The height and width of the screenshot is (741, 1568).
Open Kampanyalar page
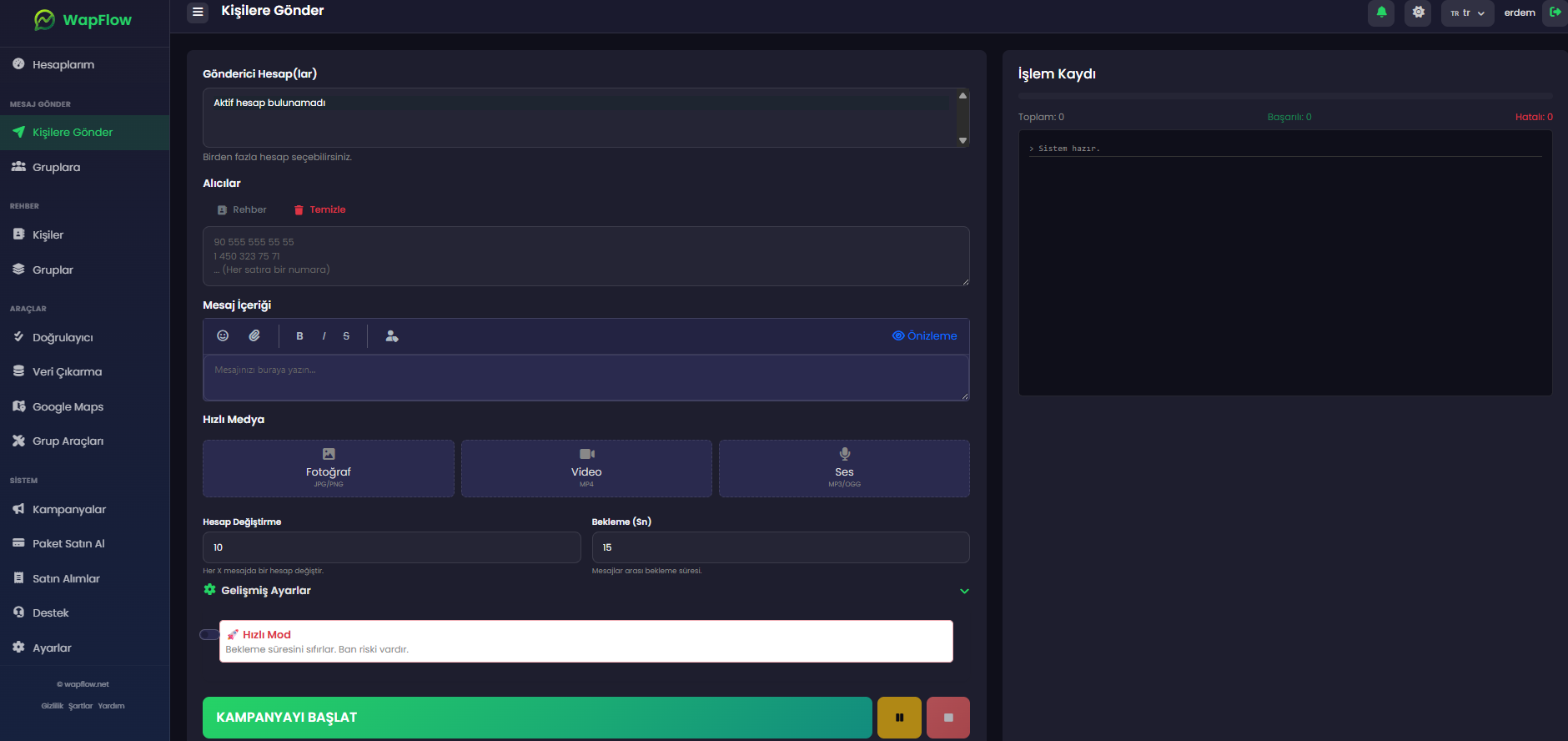pos(84,509)
